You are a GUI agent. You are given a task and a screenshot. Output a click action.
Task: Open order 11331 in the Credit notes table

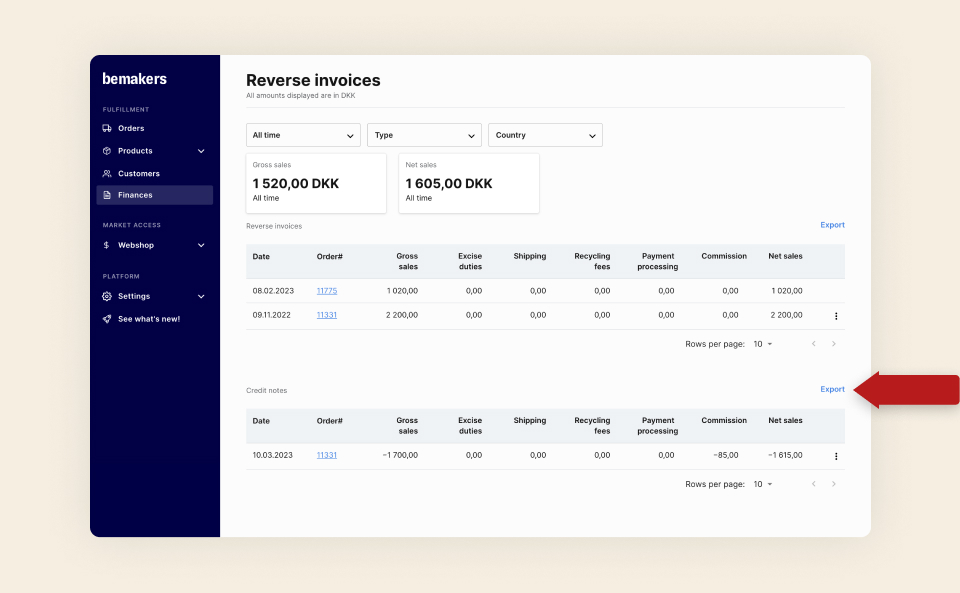[326, 455]
